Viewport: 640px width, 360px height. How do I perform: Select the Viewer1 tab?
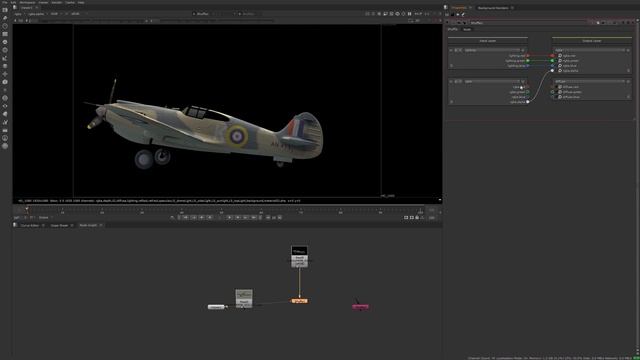(x=27, y=7)
